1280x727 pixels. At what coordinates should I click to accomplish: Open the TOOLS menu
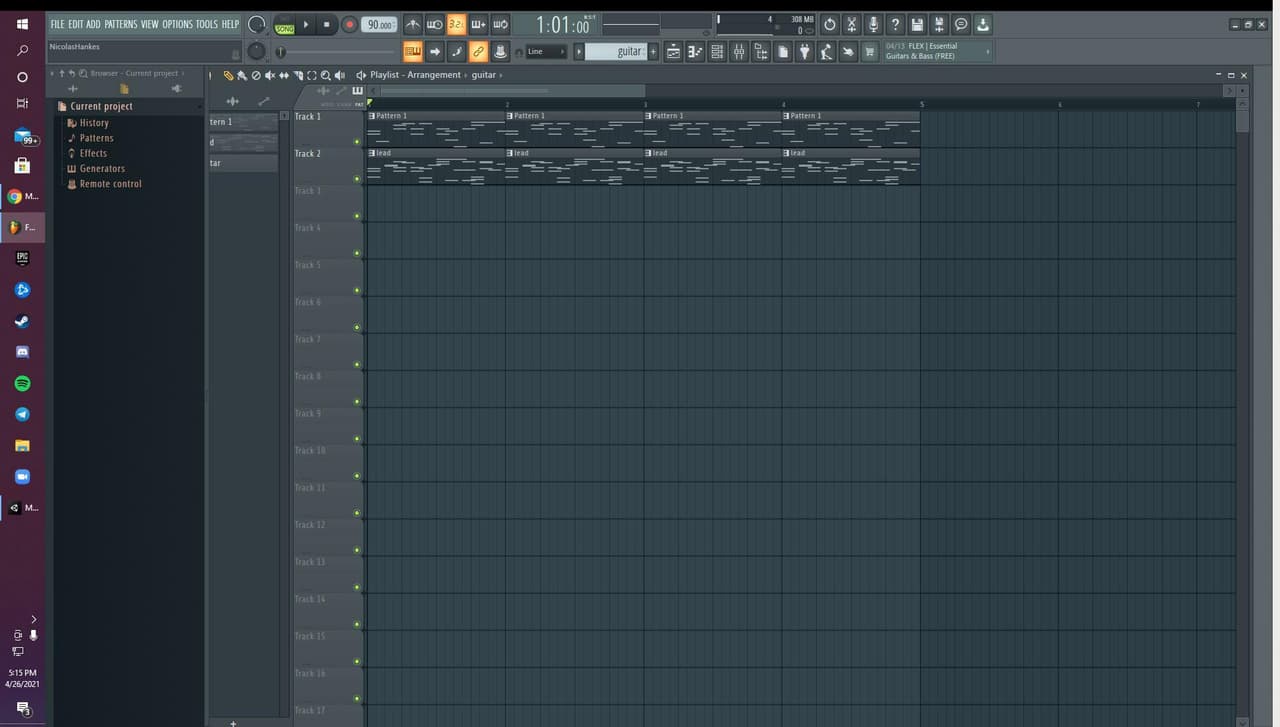point(207,24)
